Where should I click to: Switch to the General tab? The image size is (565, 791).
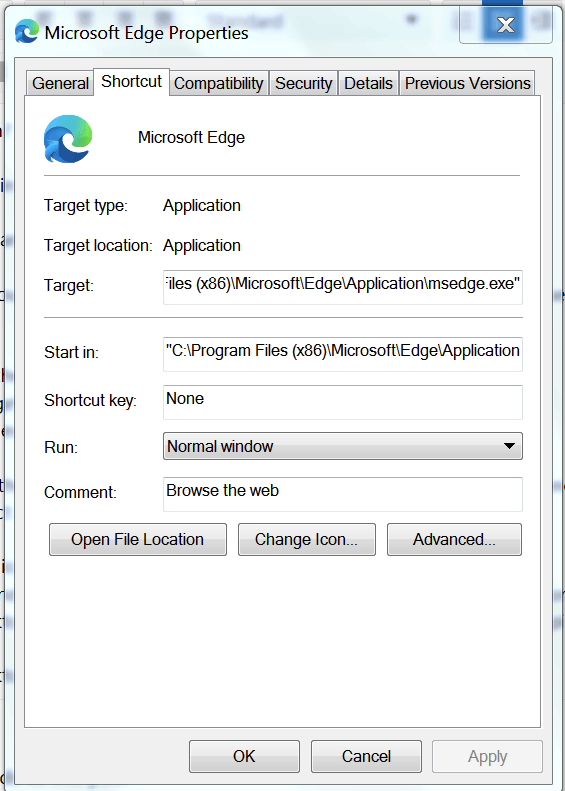click(60, 84)
